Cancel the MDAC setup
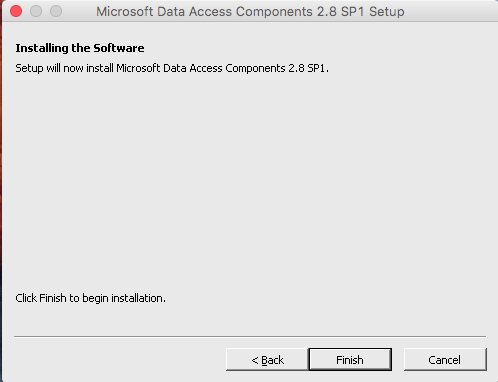Viewport: 498px width, 382px height. tap(445, 359)
